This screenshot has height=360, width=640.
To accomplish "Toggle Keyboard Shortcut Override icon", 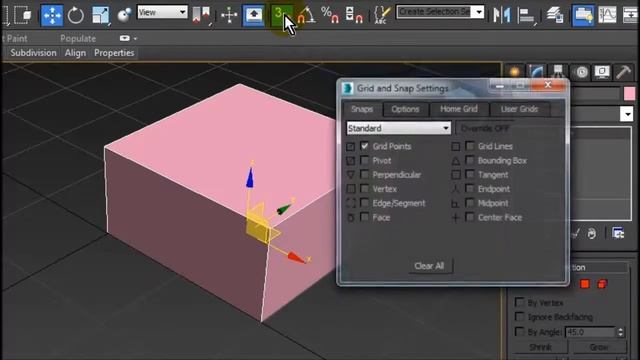I will (253, 16).
